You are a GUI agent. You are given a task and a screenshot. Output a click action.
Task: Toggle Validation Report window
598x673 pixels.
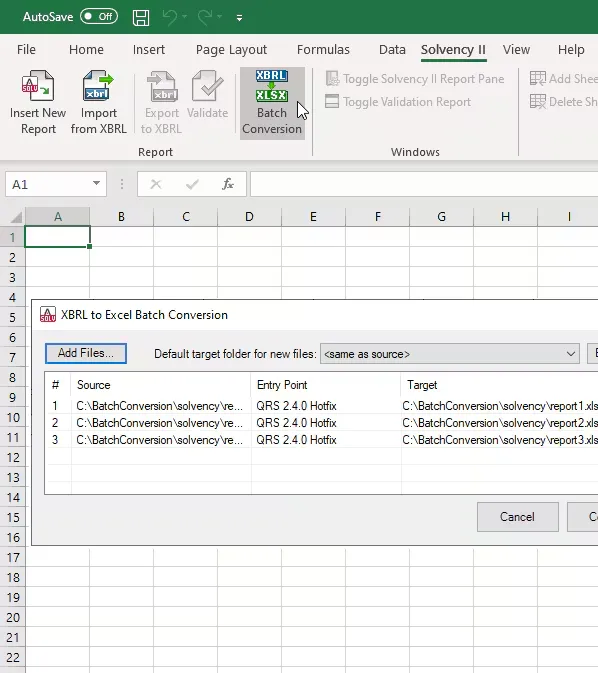398,102
